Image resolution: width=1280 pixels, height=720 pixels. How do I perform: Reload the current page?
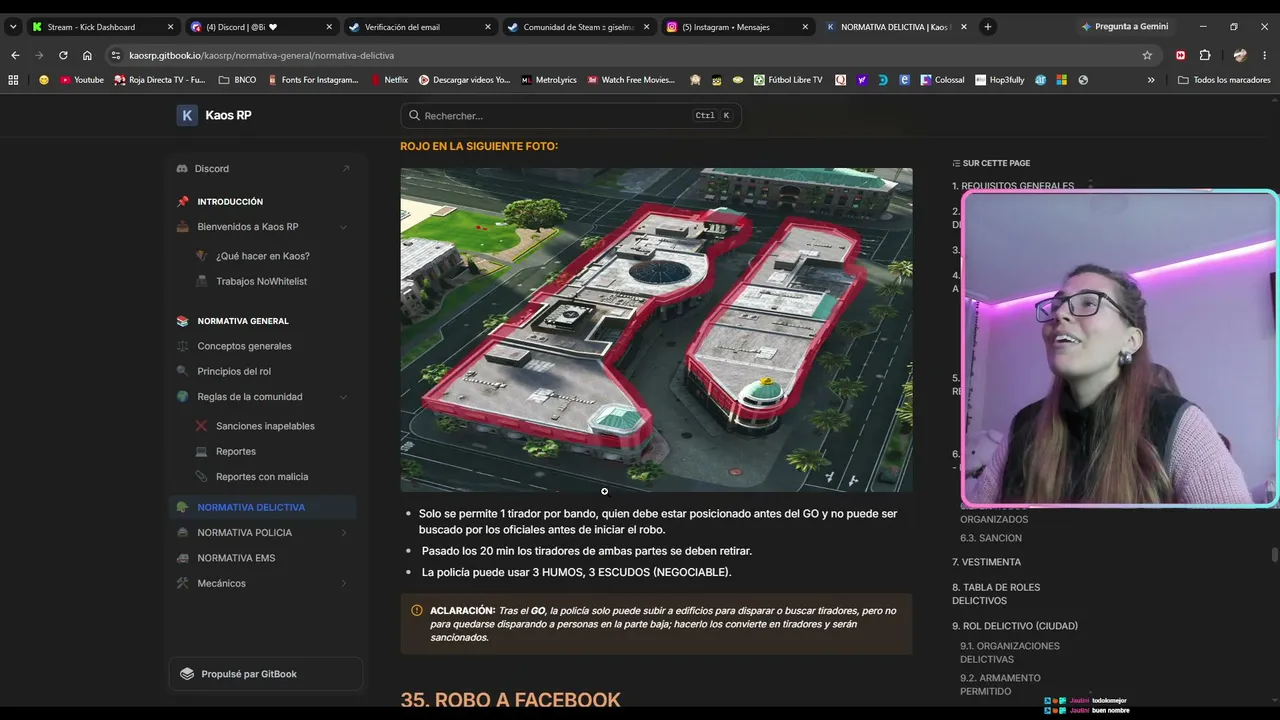tap(63, 55)
